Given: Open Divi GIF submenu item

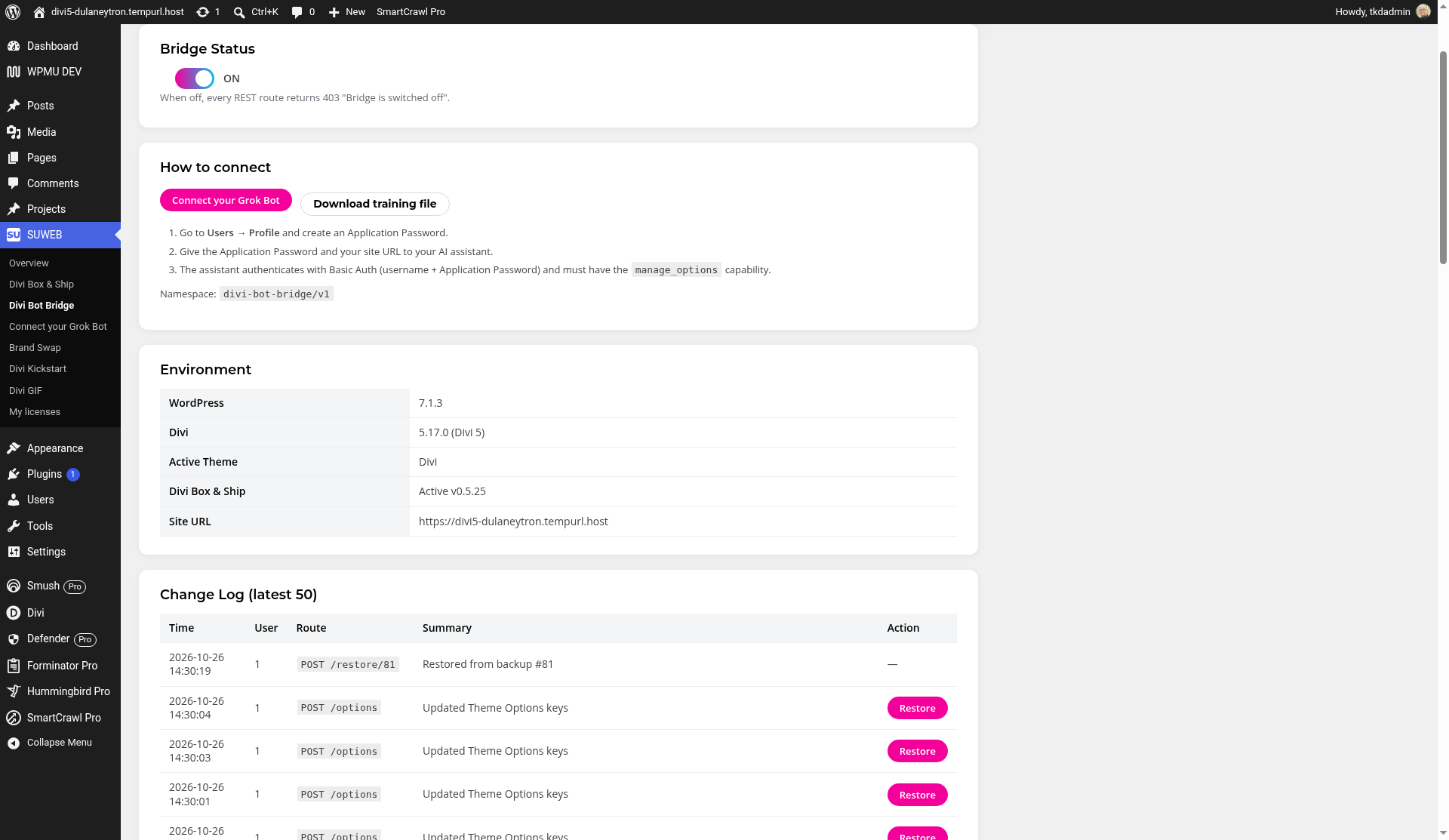Looking at the screenshot, I should (26, 391).
